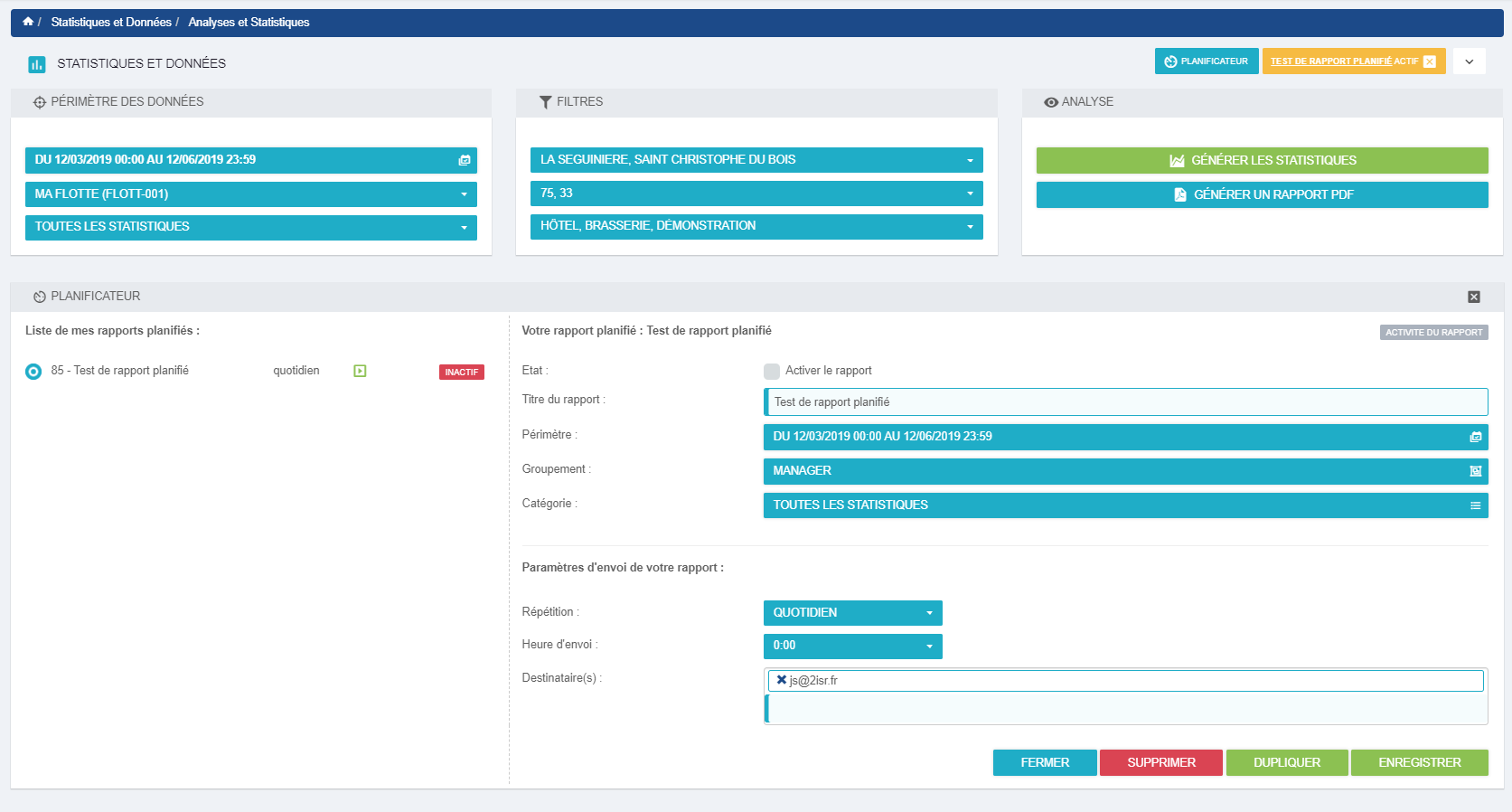This screenshot has height=812, width=1512.
Task: Click the calendar icon in report Périmètre field
Action: point(1475,437)
